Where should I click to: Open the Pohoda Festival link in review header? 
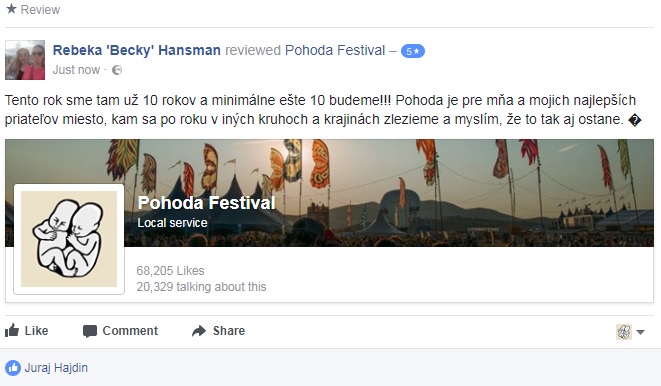pos(335,50)
